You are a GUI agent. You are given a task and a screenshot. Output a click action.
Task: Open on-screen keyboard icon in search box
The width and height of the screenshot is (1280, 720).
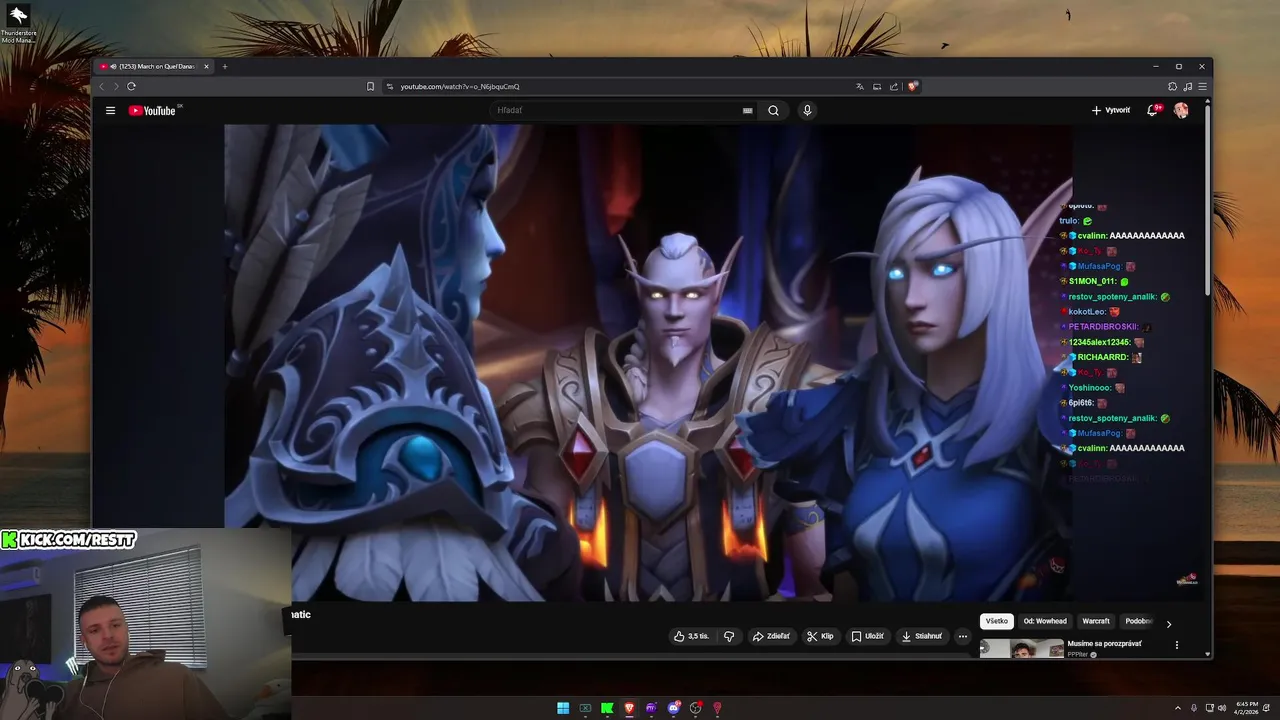(x=747, y=111)
